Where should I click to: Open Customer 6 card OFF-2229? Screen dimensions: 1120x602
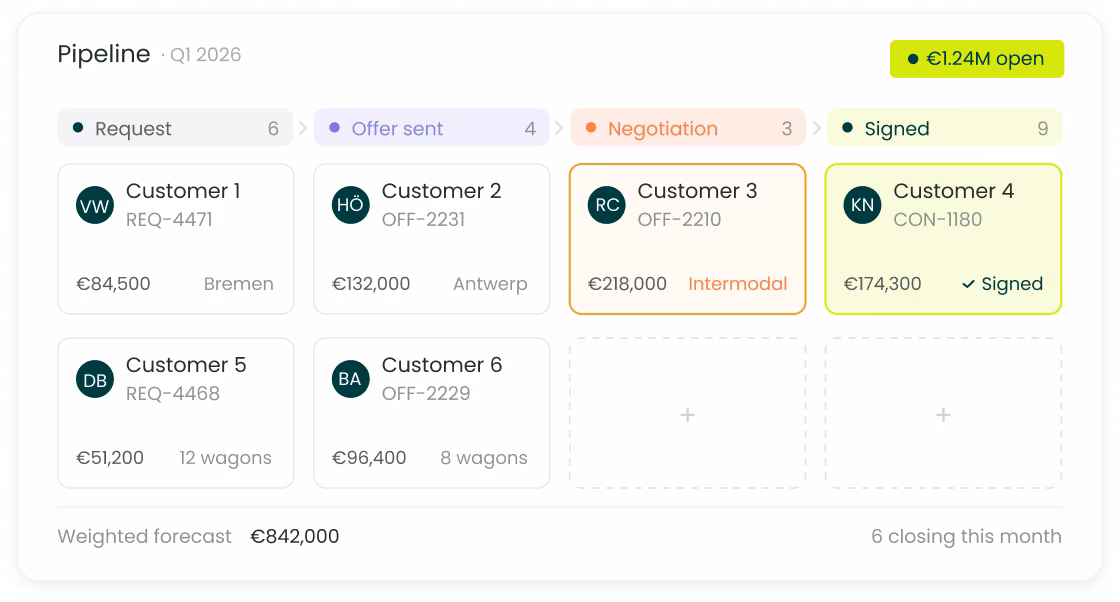tap(431, 413)
